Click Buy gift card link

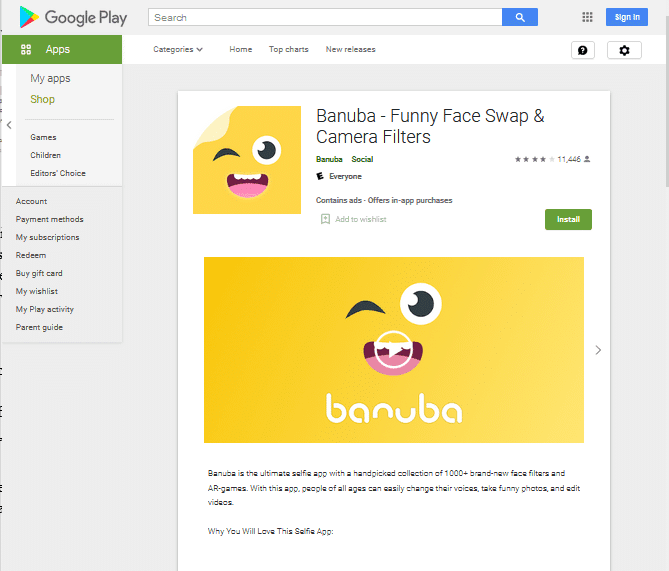pyautogui.click(x=39, y=273)
